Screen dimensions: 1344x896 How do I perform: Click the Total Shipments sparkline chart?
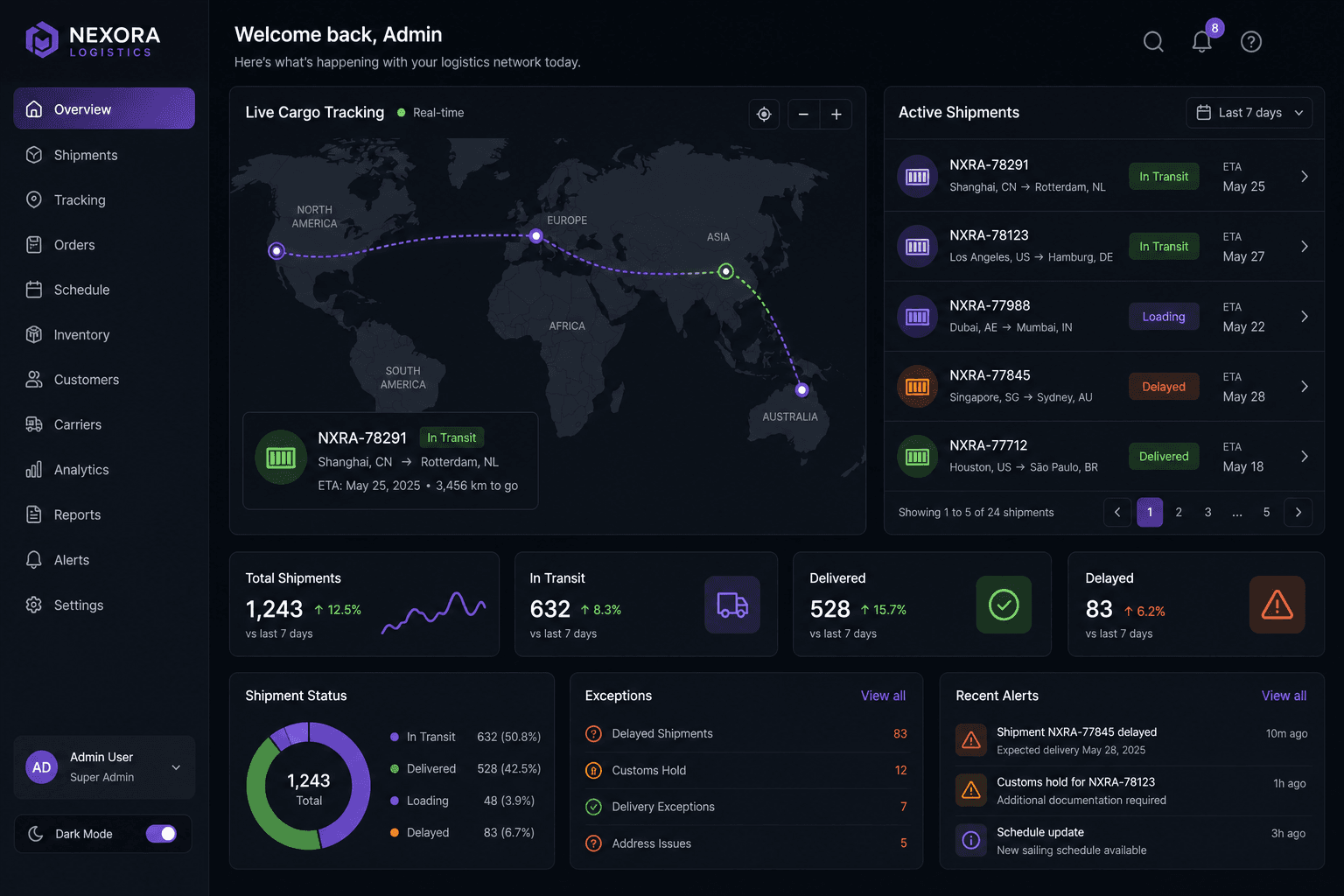click(x=434, y=612)
